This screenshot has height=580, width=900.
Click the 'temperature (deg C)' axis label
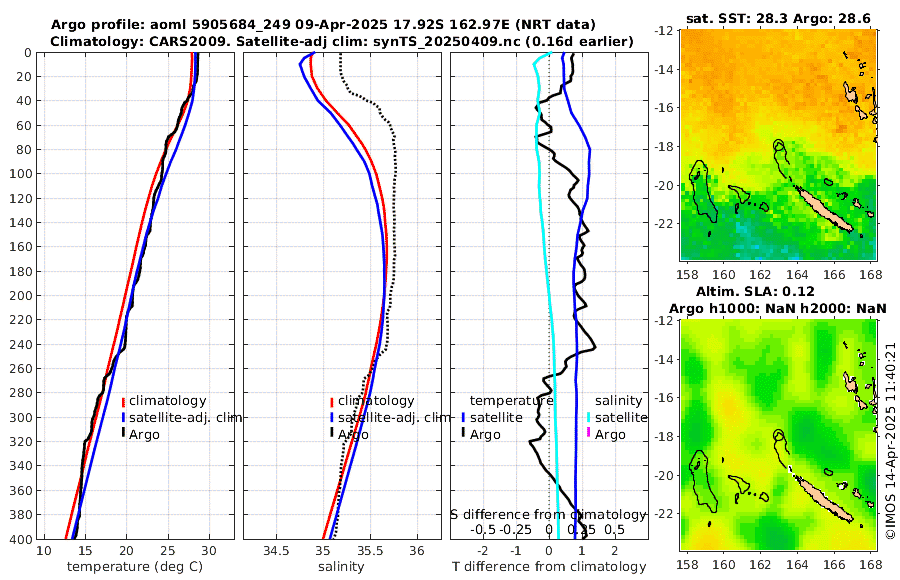135,567
